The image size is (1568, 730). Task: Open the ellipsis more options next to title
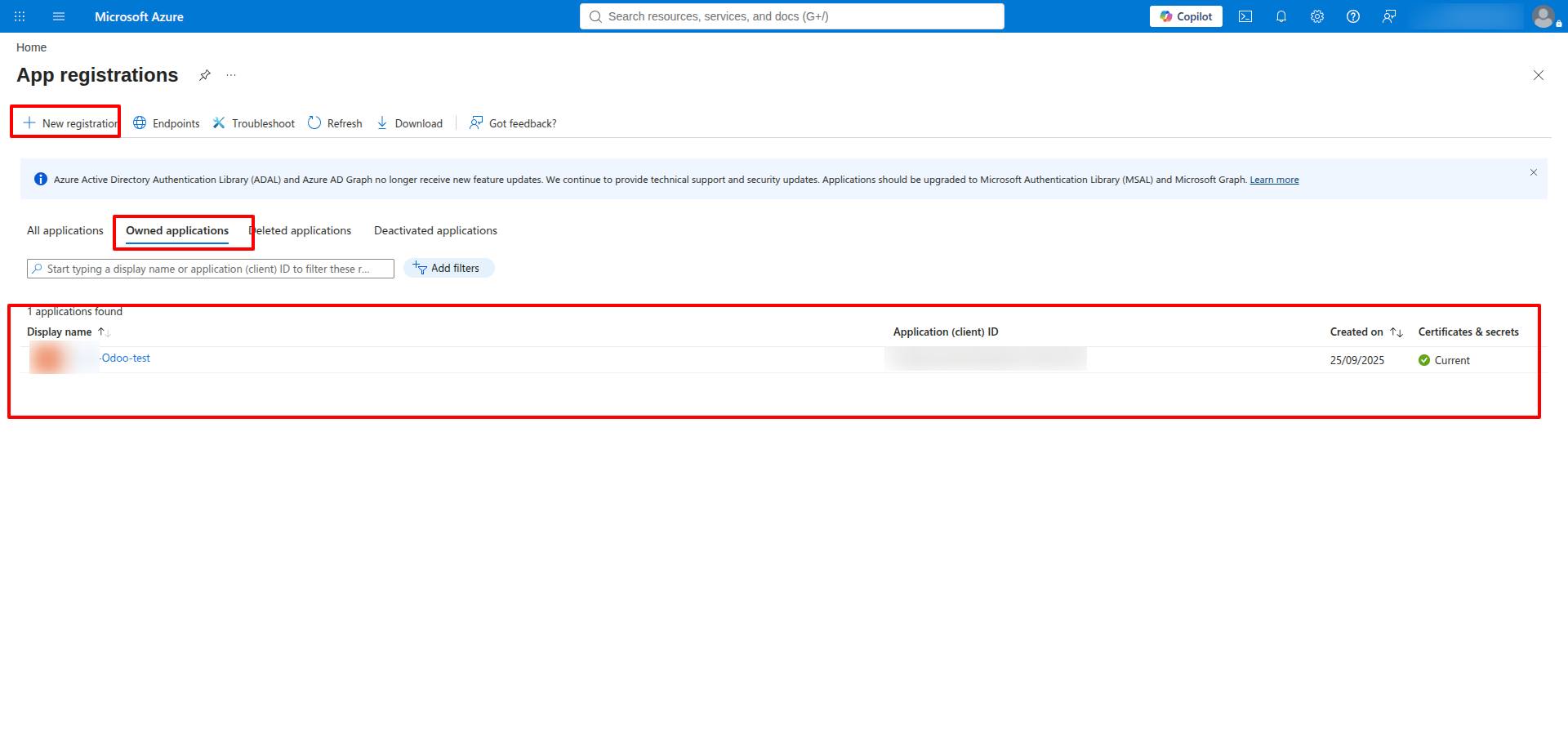(x=231, y=75)
